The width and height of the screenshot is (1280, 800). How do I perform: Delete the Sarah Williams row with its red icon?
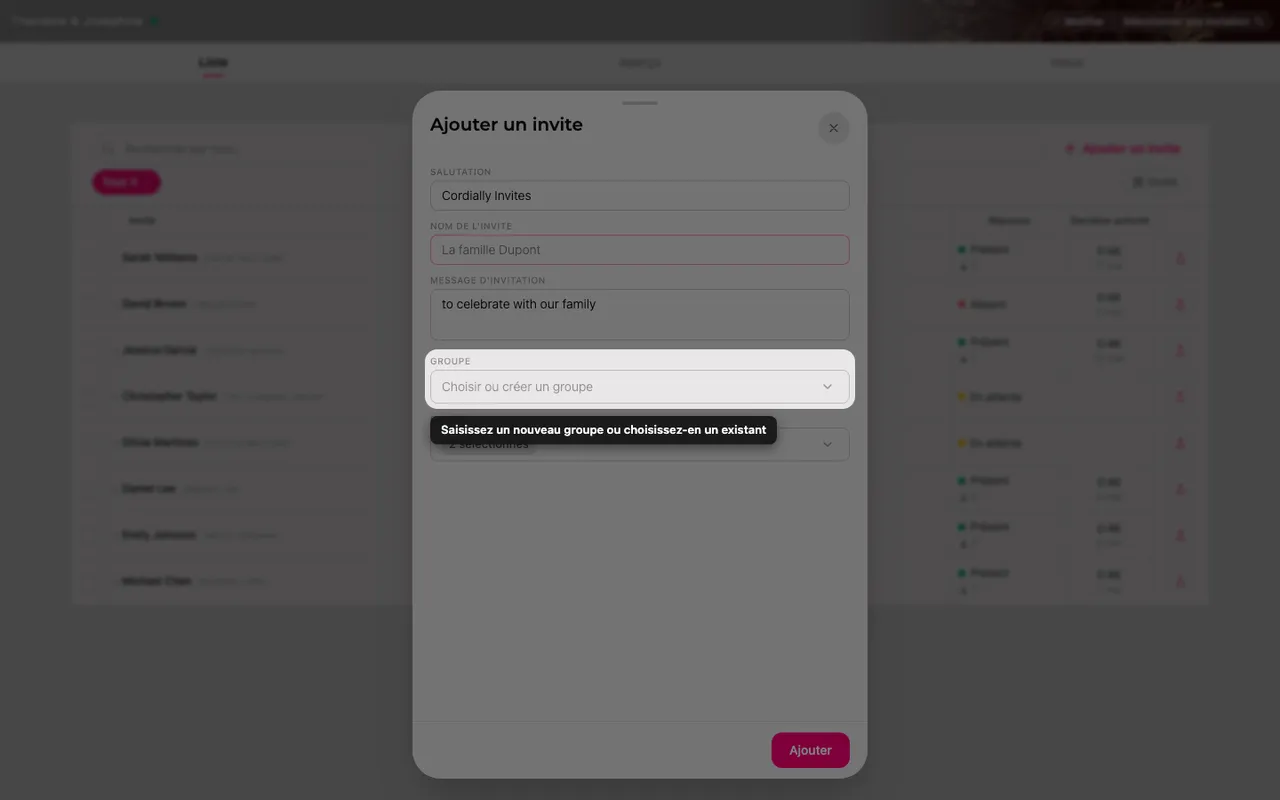[1180, 258]
